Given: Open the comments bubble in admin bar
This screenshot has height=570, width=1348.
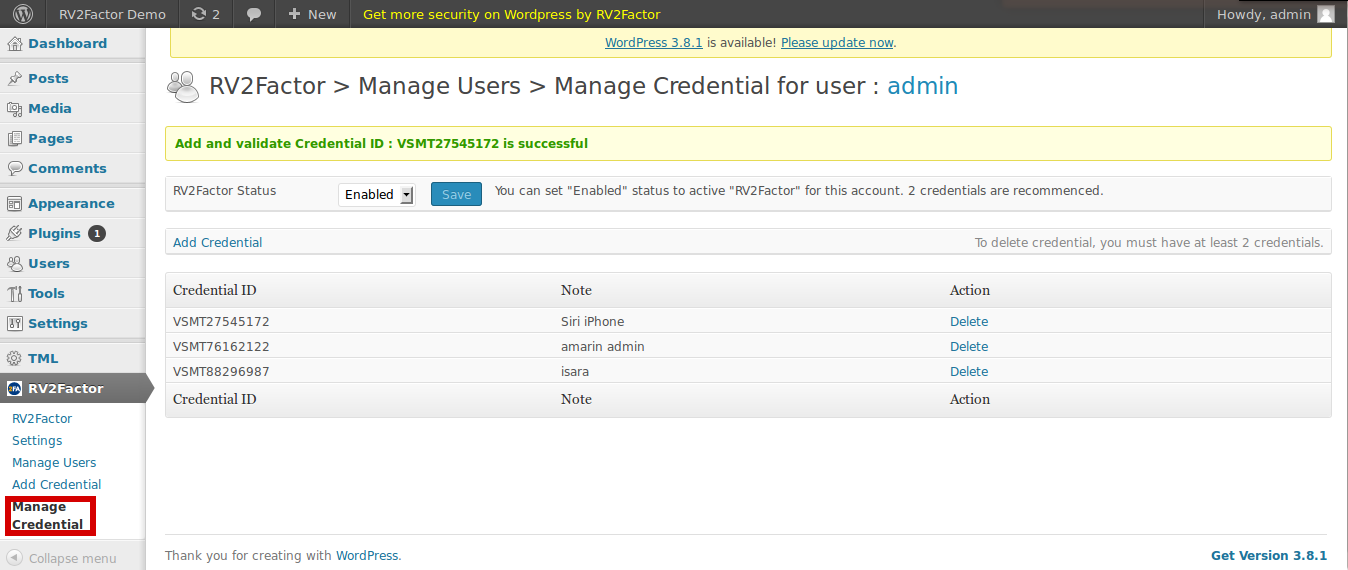Looking at the screenshot, I should [x=255, y=14].
